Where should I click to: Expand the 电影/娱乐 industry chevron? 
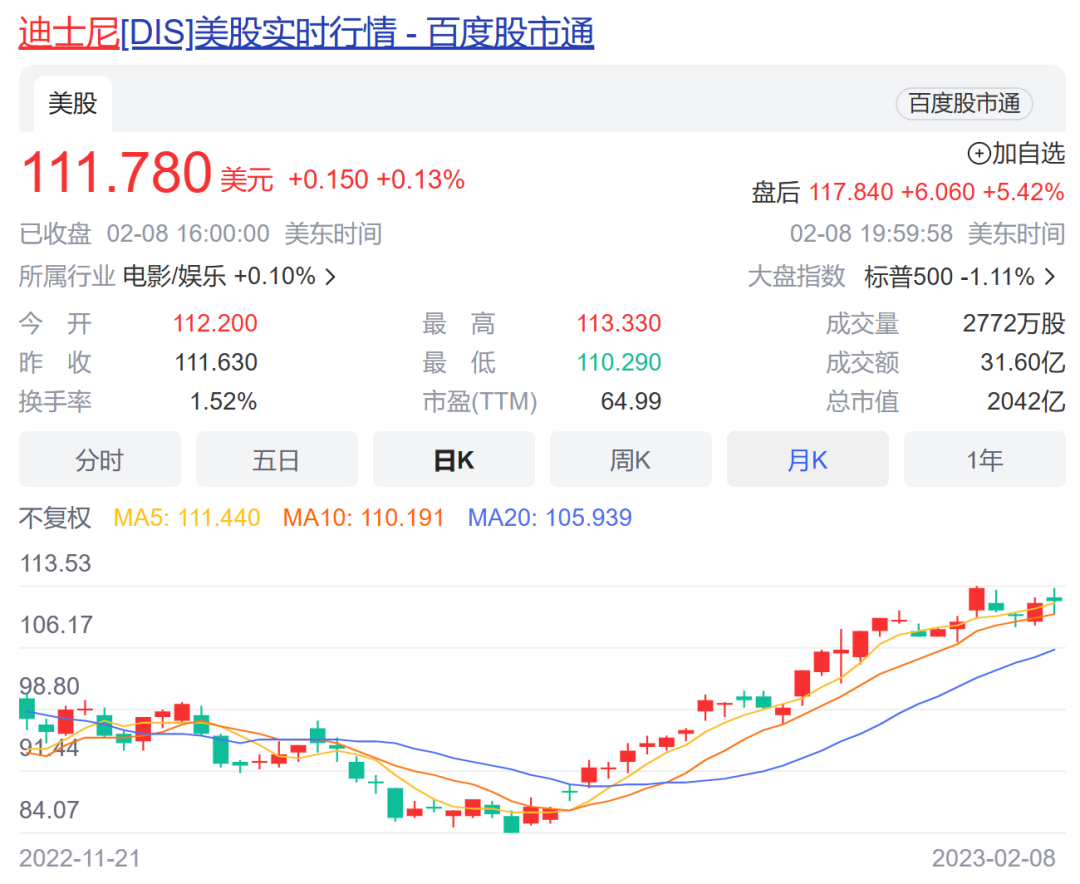(x=331, y=277)
